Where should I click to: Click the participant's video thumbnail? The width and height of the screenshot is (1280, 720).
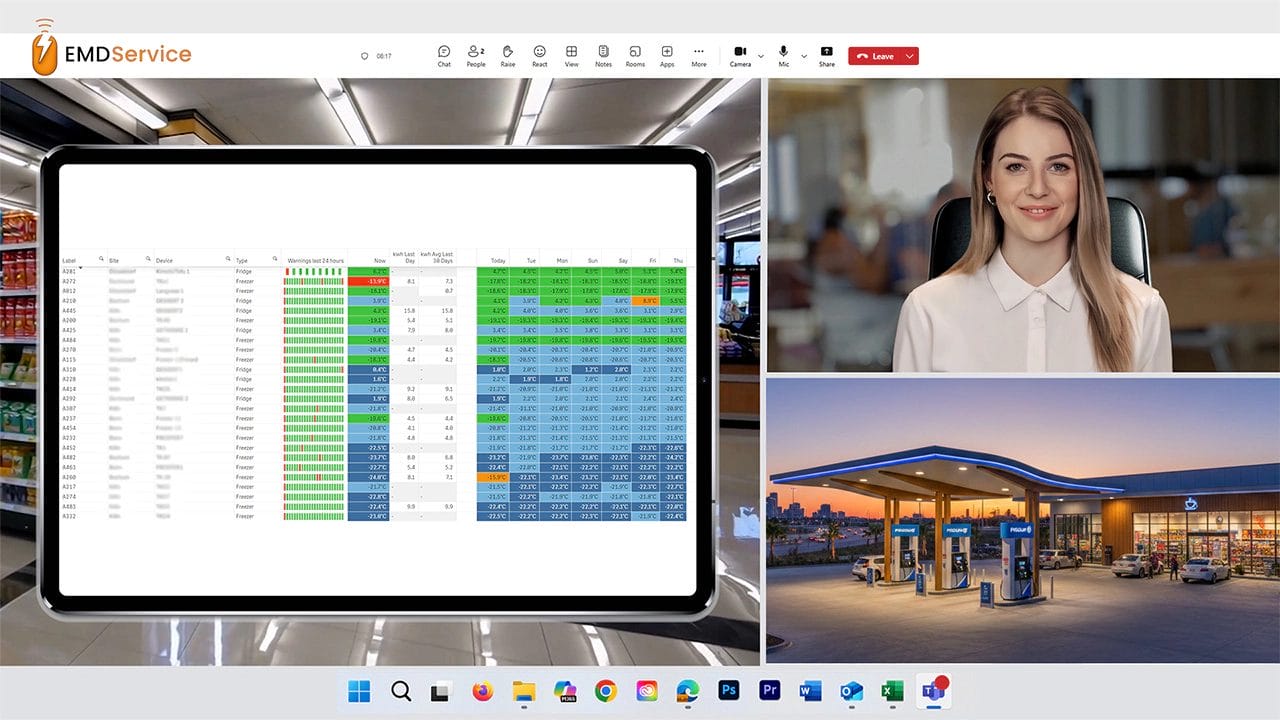click(x=1022, y=222)
